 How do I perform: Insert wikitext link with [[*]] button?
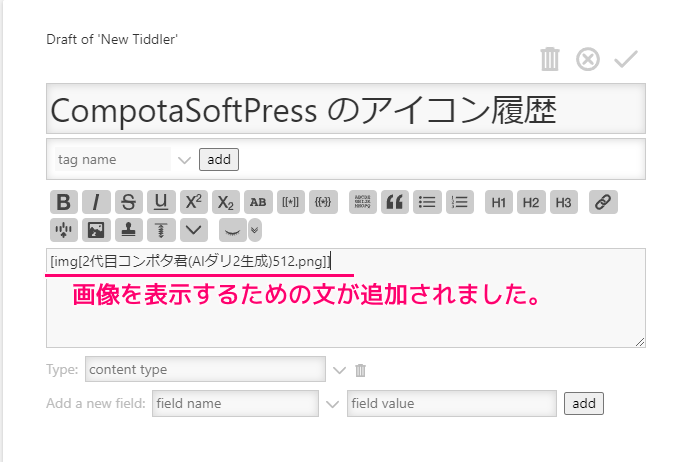coord(290,202)
